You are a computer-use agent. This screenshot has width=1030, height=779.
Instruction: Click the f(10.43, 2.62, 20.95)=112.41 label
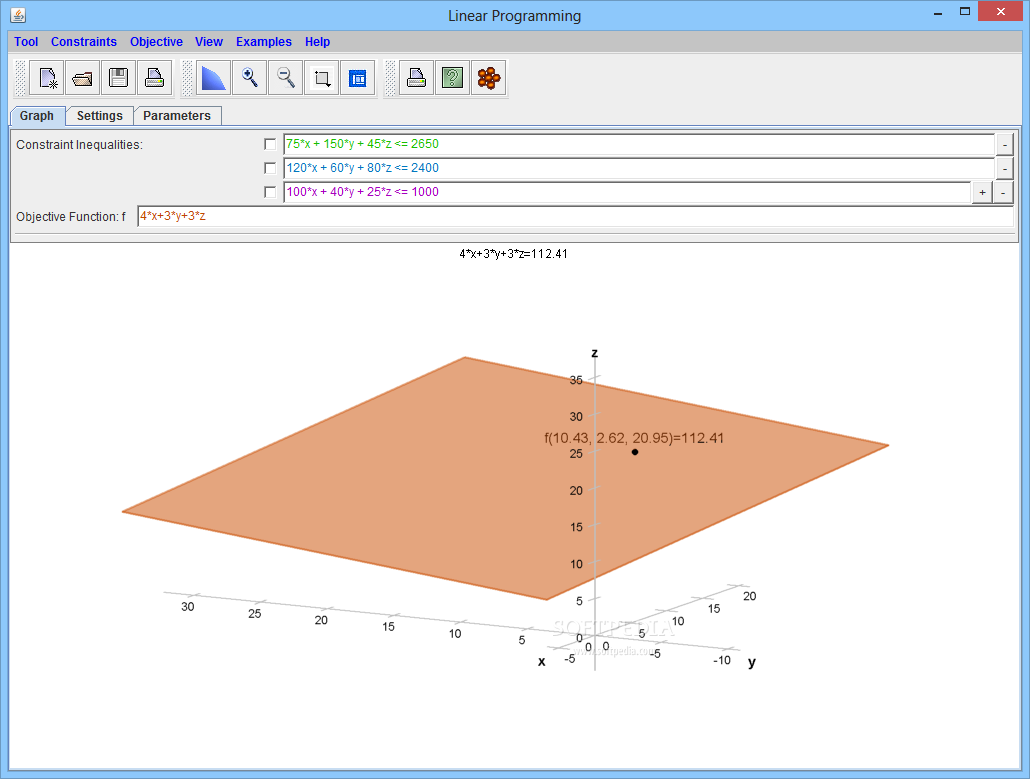[x=634, y=438]
